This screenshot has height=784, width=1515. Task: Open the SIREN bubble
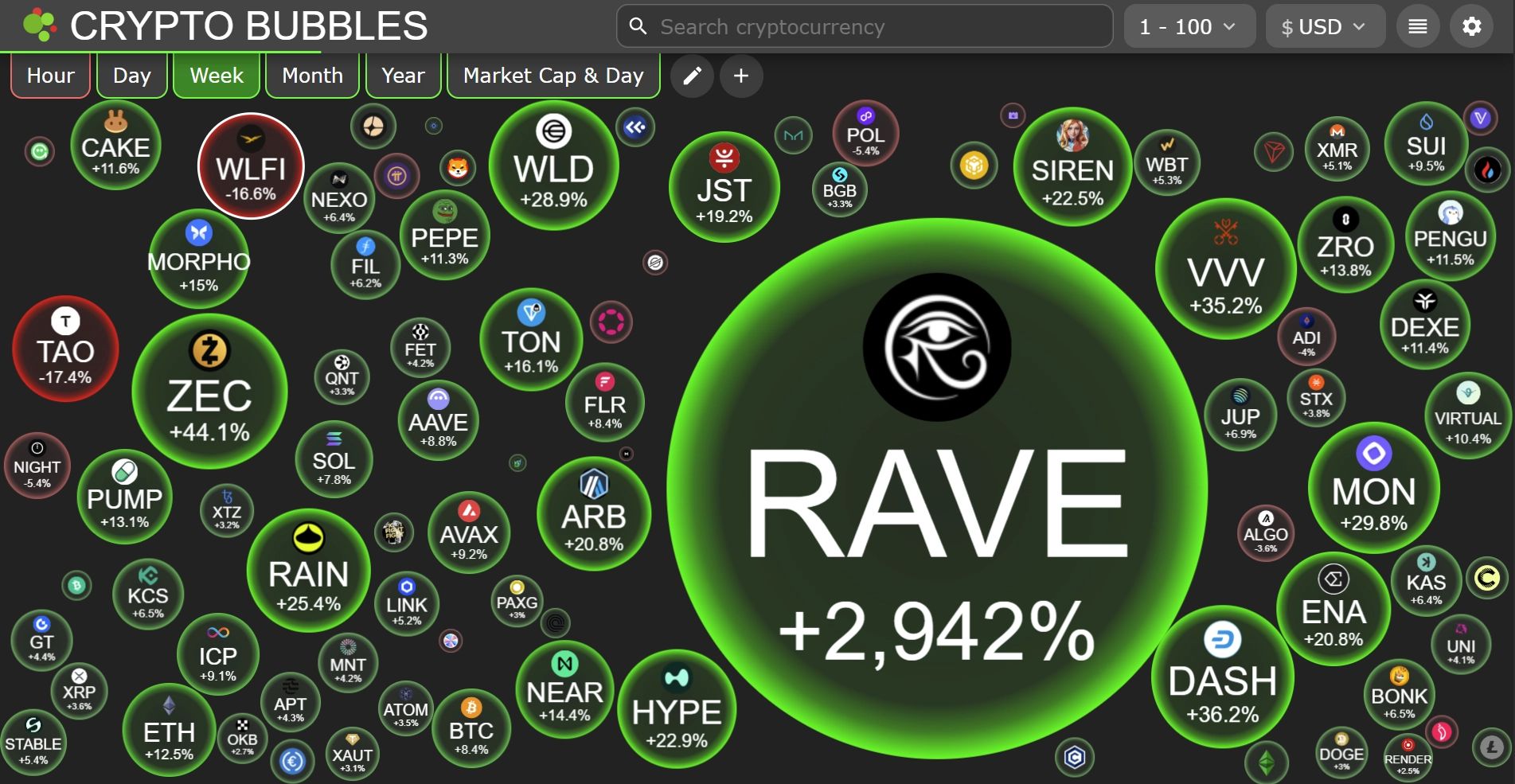(x=1072, y=166)
